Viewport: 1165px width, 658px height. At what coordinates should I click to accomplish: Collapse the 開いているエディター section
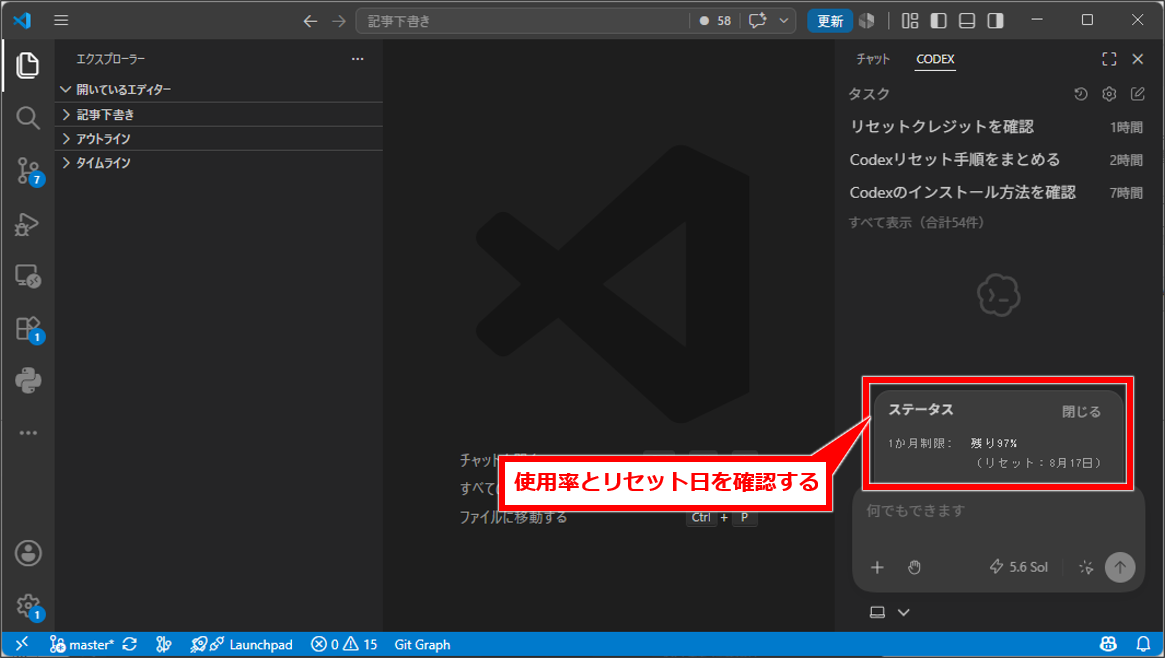[219, 90]
